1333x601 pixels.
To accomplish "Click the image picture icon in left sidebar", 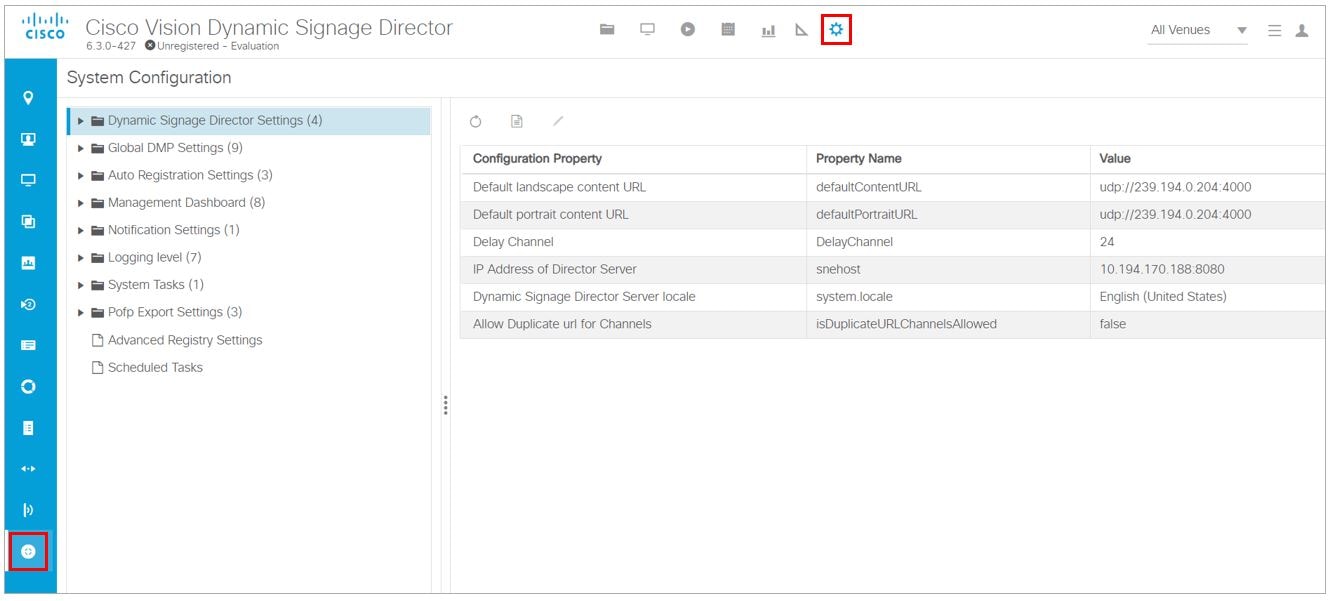I will [28, 263].
